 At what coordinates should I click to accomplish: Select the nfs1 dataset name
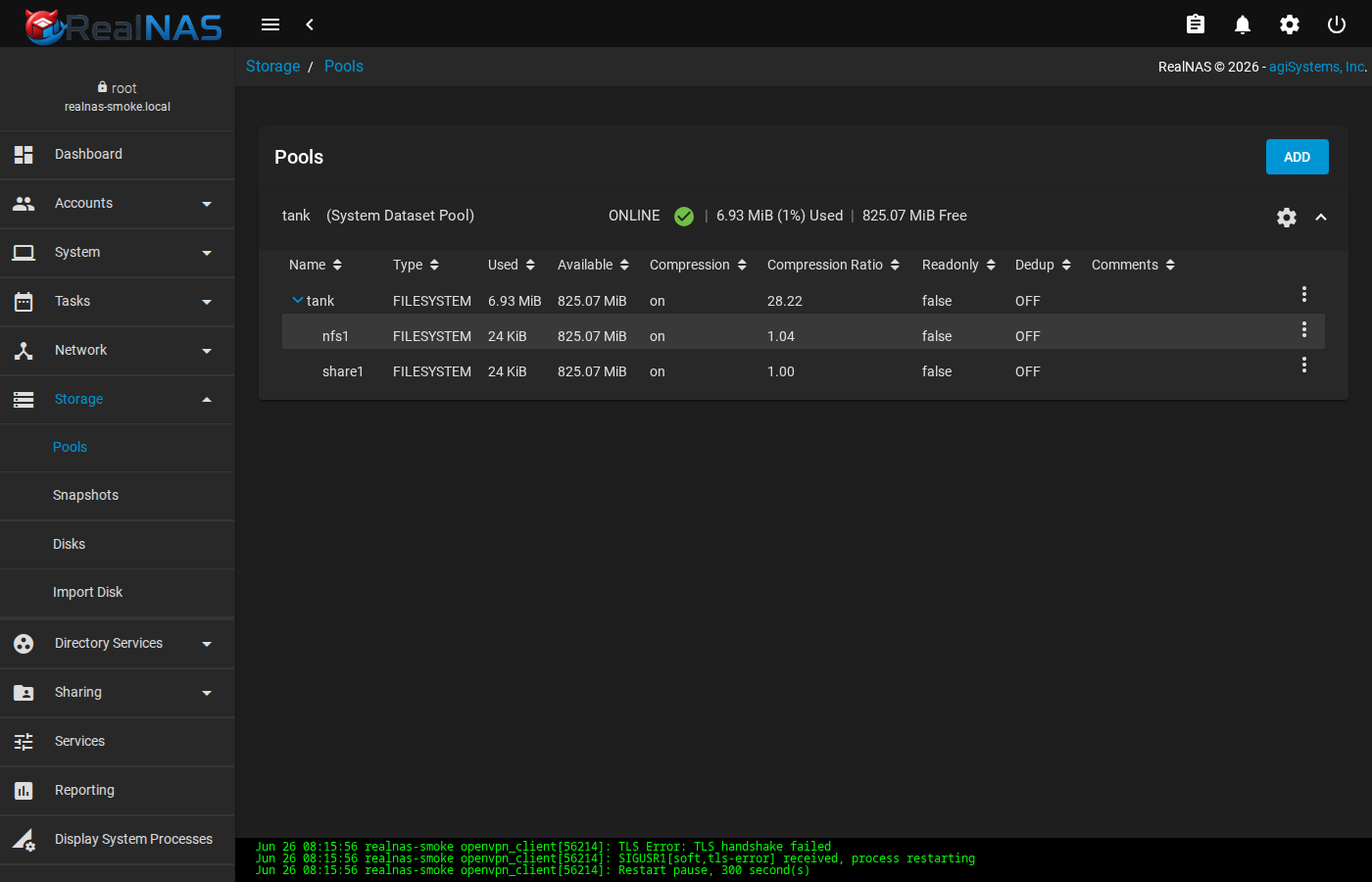335,336
